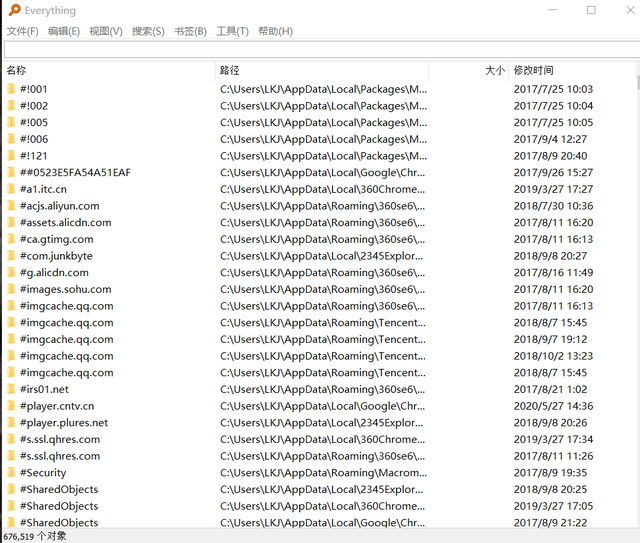Click the Everything app icon in title bar

15,10
